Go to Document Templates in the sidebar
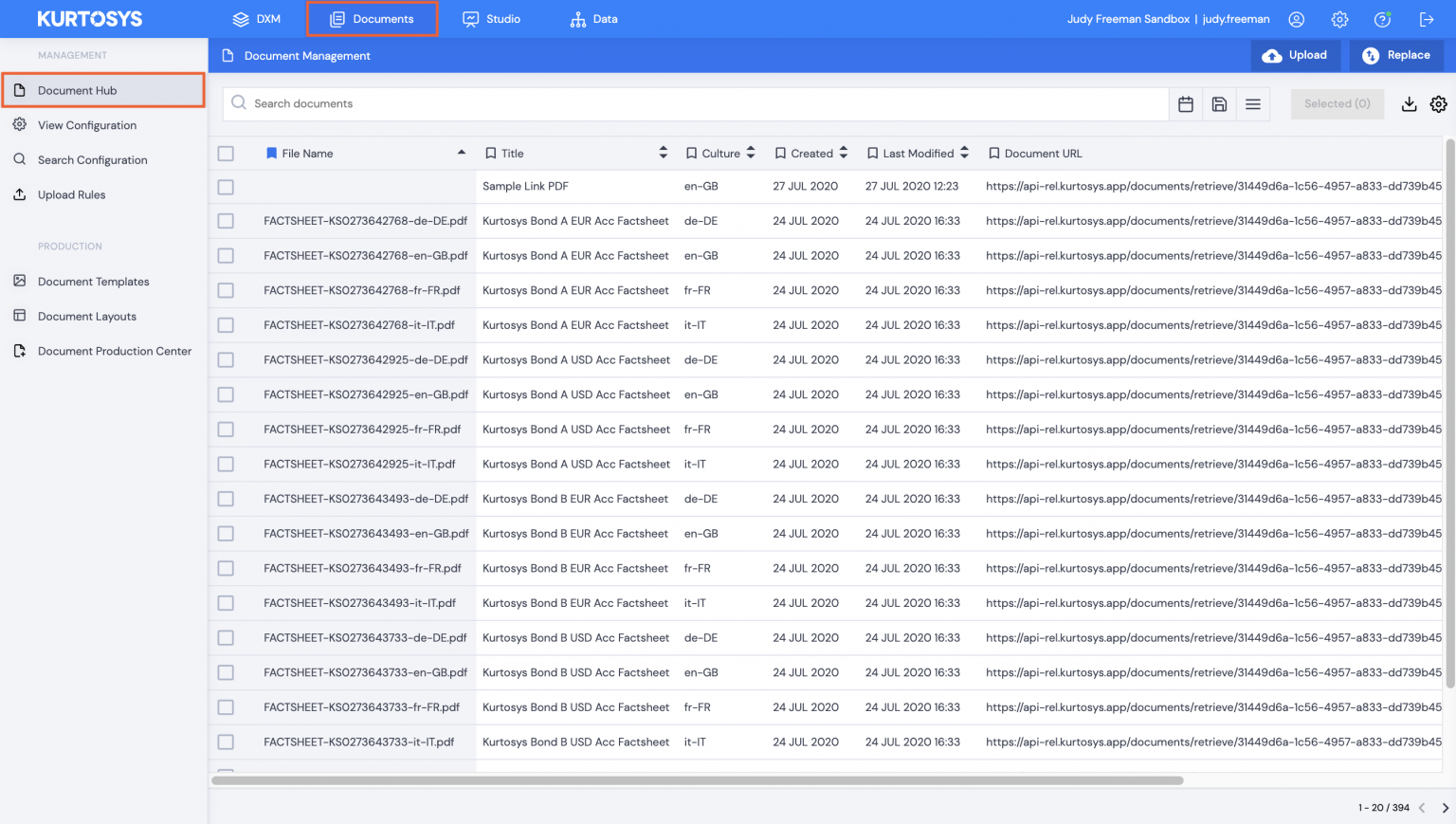Viewport: 1456px width, 824px height. [93, 282]
